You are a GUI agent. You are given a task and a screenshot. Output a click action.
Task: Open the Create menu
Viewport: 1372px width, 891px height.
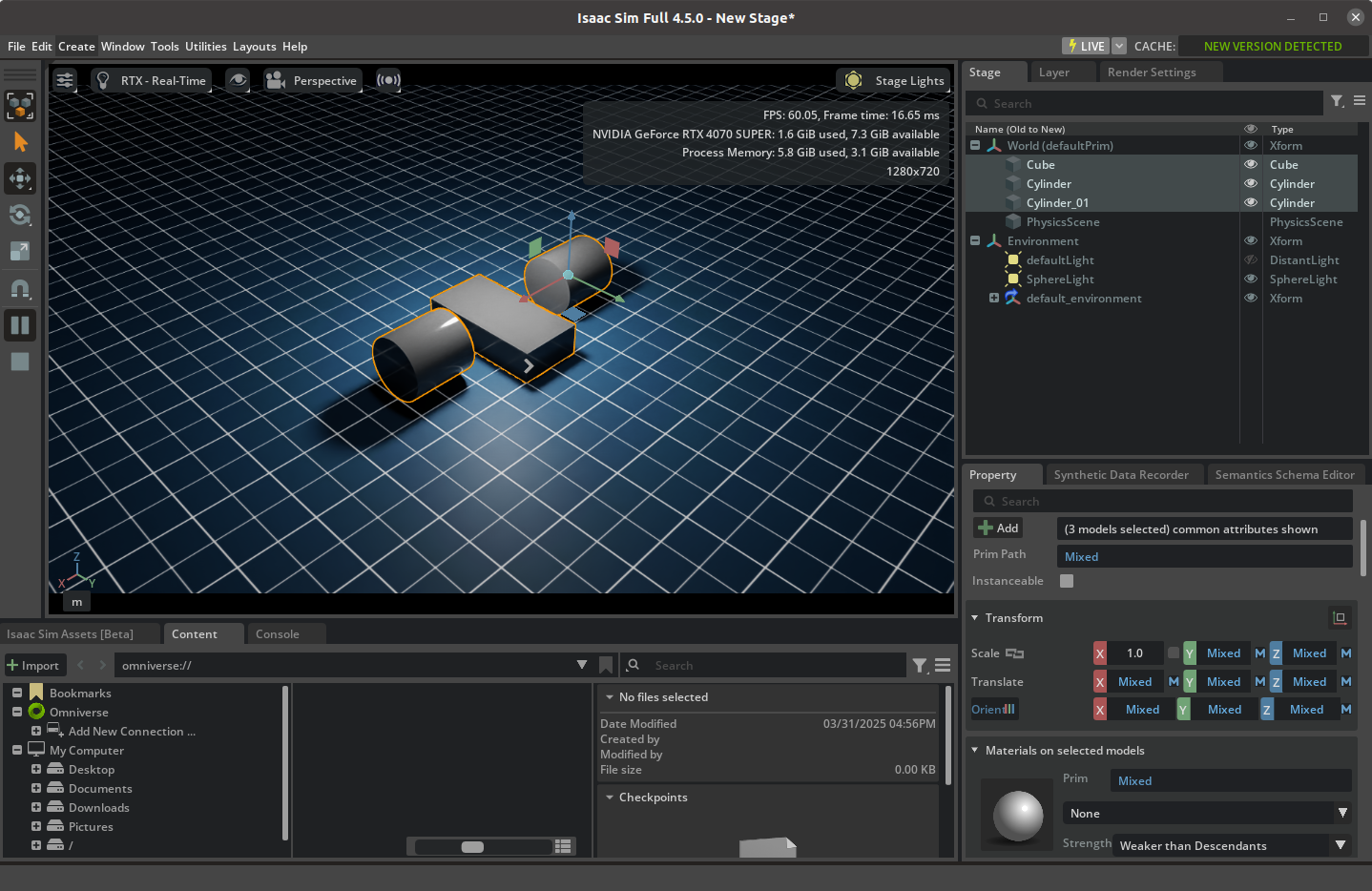[76, 46]
